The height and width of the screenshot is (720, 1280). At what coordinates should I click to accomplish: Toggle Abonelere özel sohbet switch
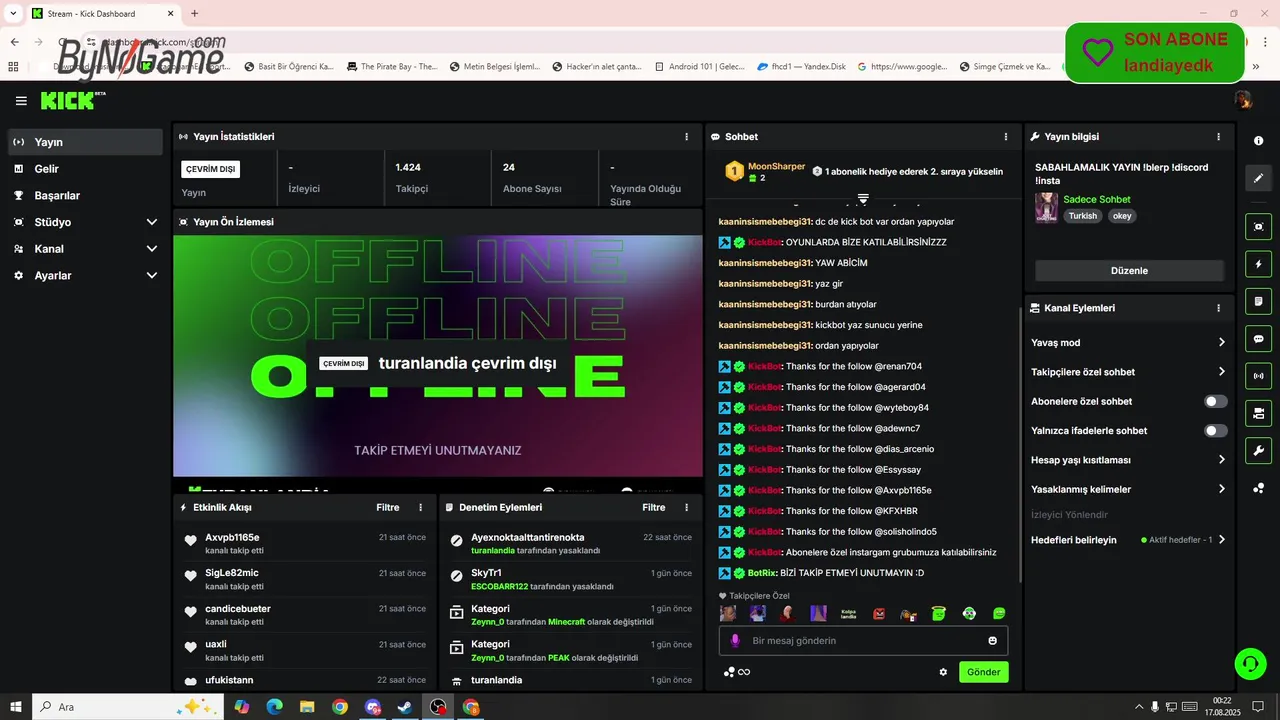1215,401
